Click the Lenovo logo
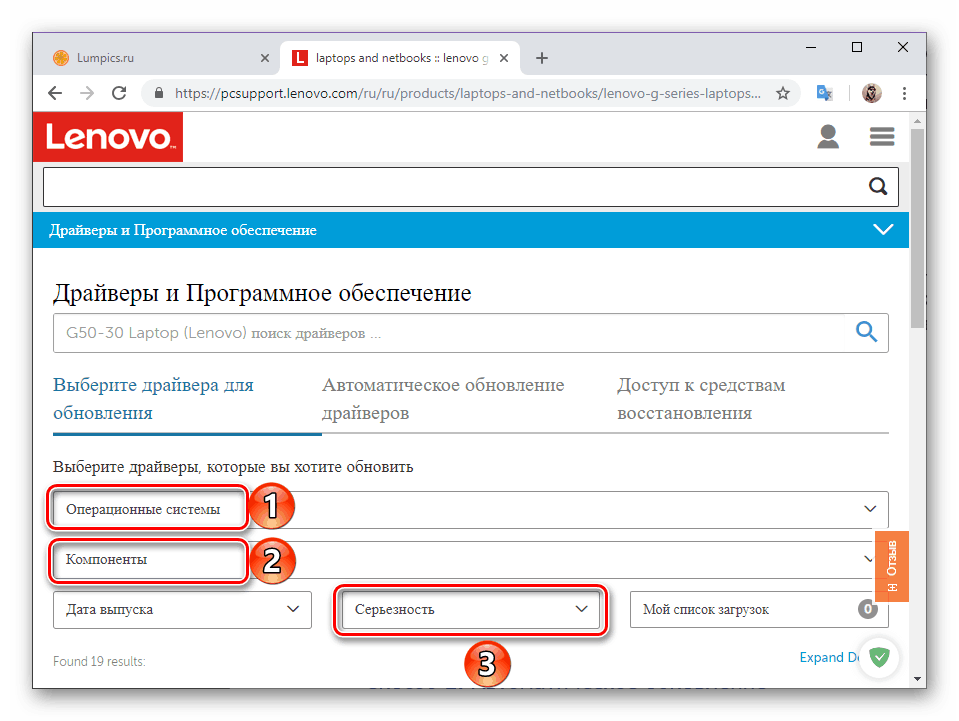 pos(108,137)
